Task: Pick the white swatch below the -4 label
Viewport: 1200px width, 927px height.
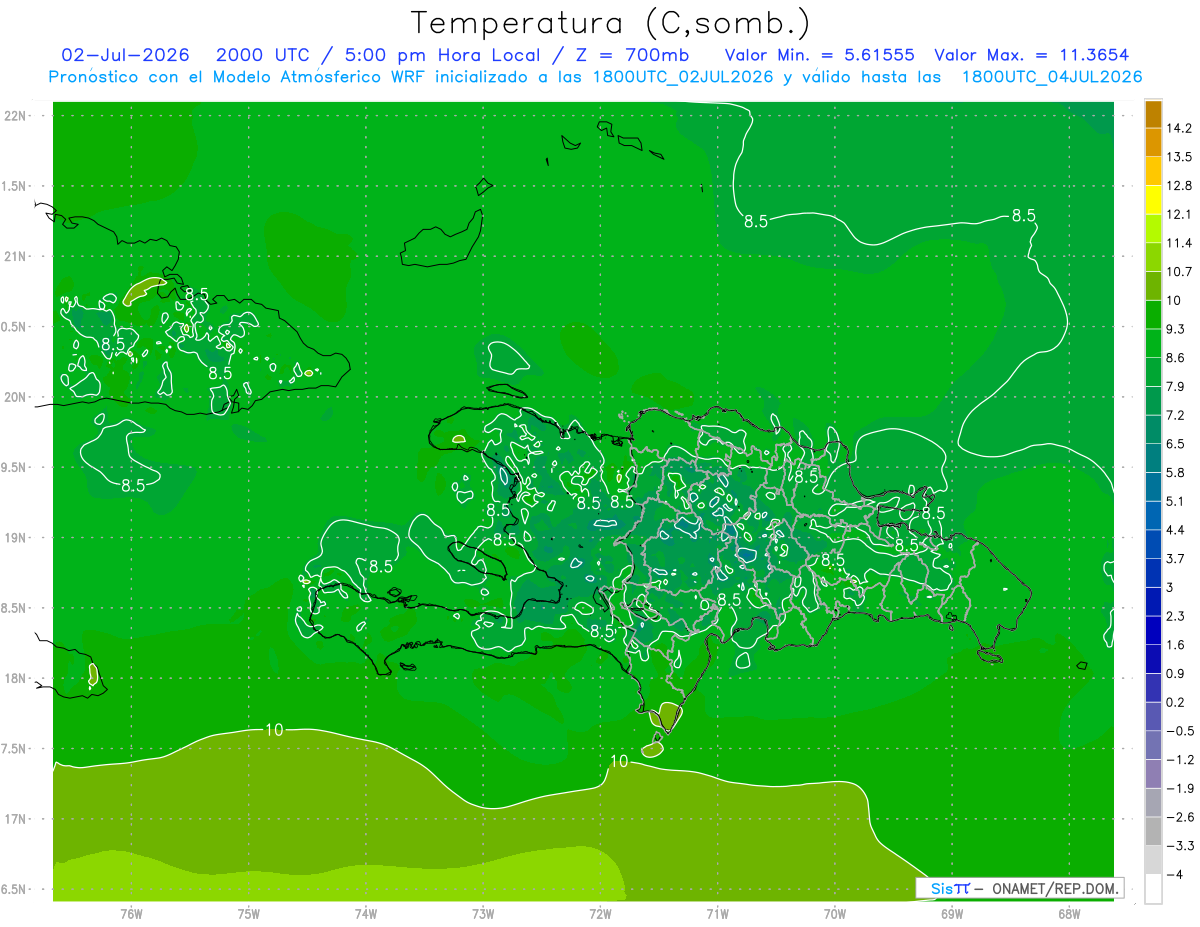Action: point(1153,888)
